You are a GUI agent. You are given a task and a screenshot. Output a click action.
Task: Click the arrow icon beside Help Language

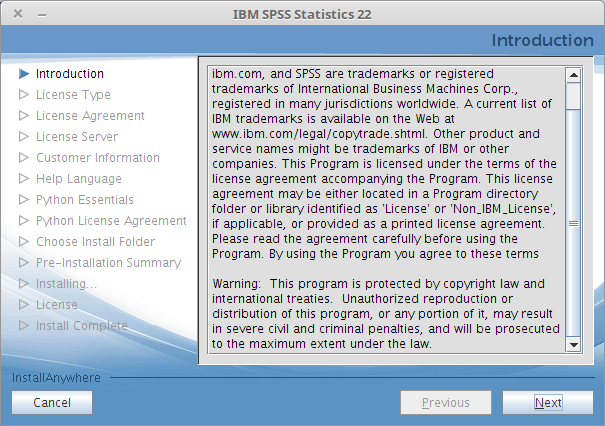point(24,179)
